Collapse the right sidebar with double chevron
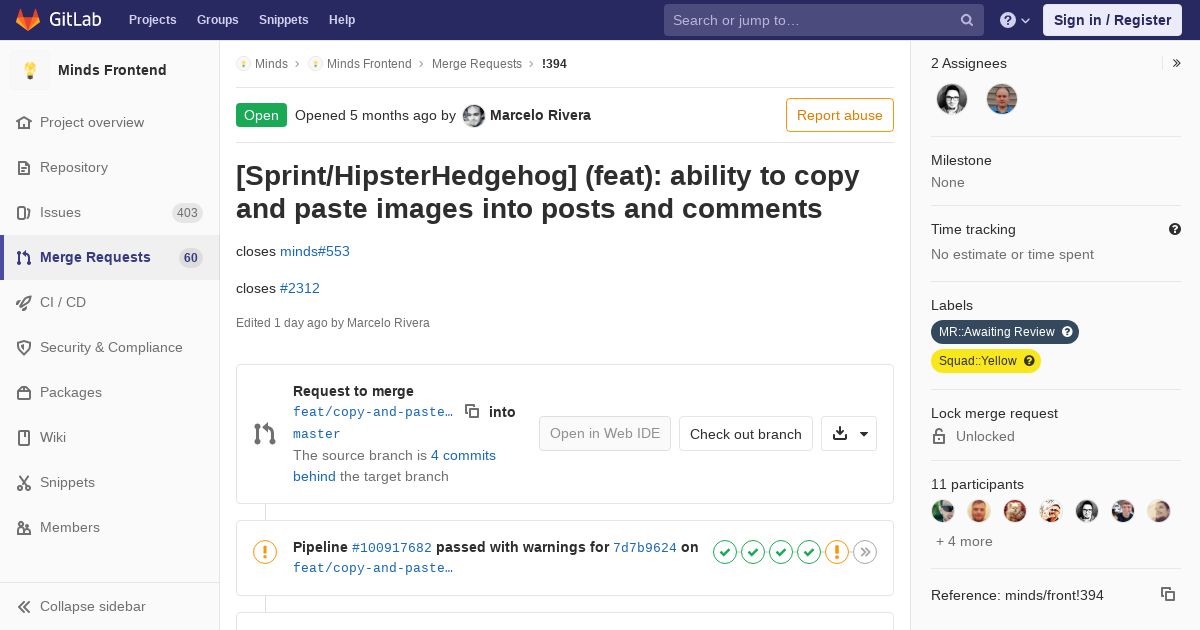This screenshot has width=1200, height=630. click(1177, 63)
